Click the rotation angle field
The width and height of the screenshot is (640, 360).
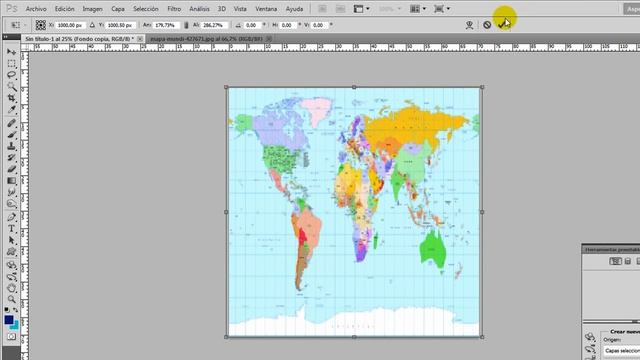pos(252,25)
